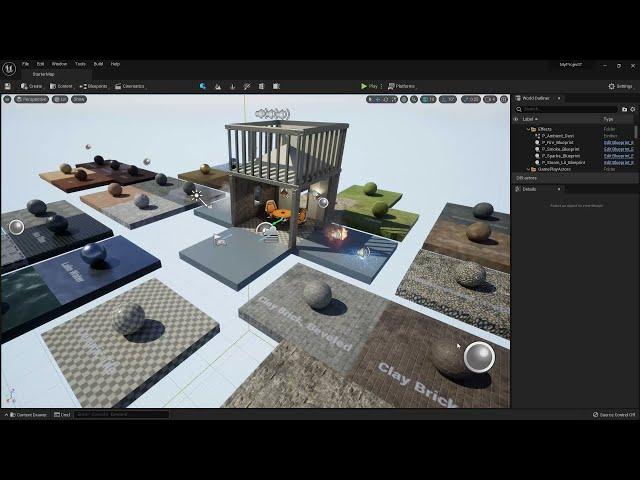Open the Create dropdown in toolbar
Viewport: 640px width, 480px height.
(x=31, y=86)
